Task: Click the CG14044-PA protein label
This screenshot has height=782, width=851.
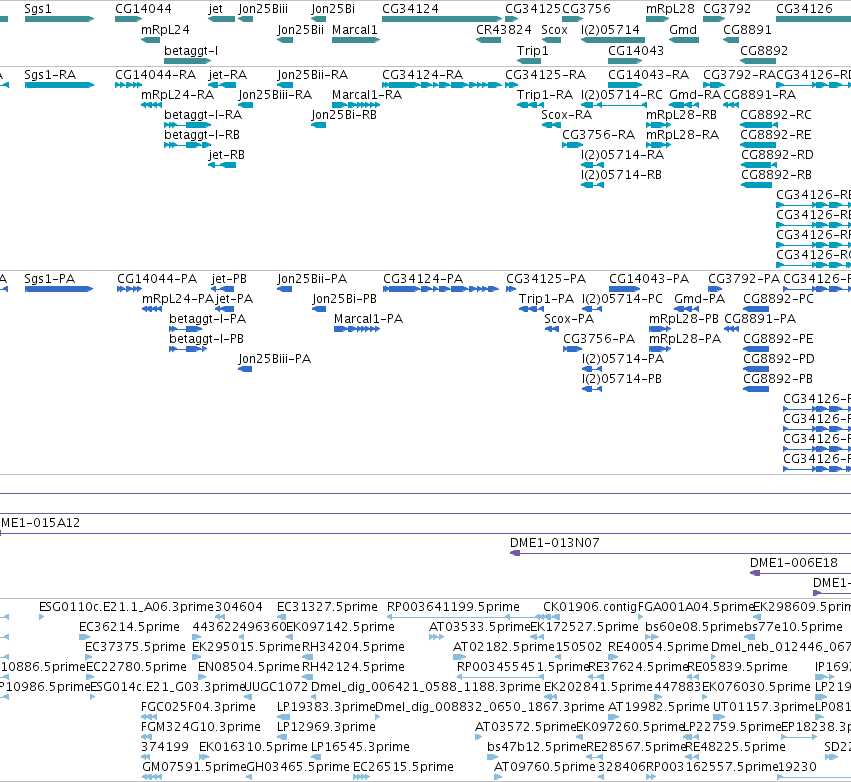Action: 157,279
